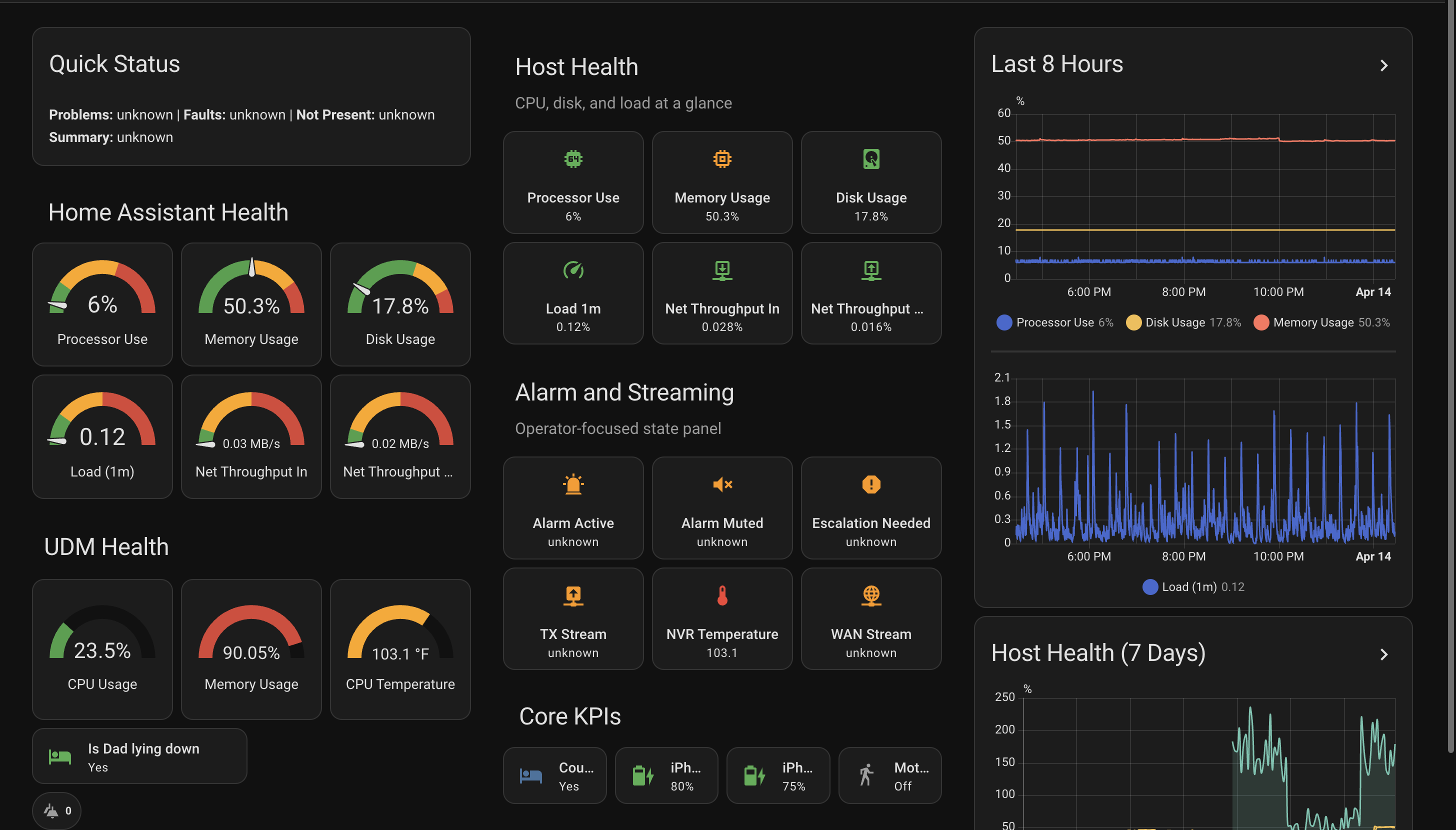The width and height of the screenshot is (1456, 830).
Task: Click the Alarm Muted speaker icon
Action: coord(722,484)
